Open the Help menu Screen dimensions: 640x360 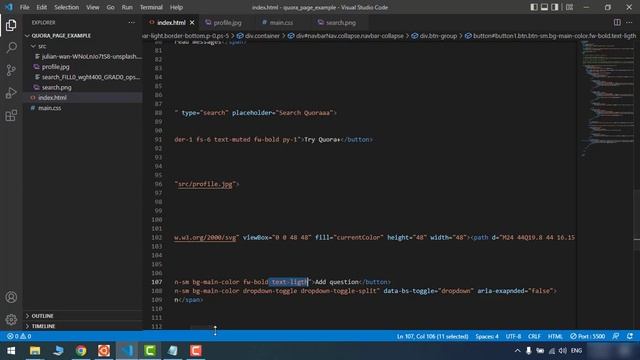176,7
